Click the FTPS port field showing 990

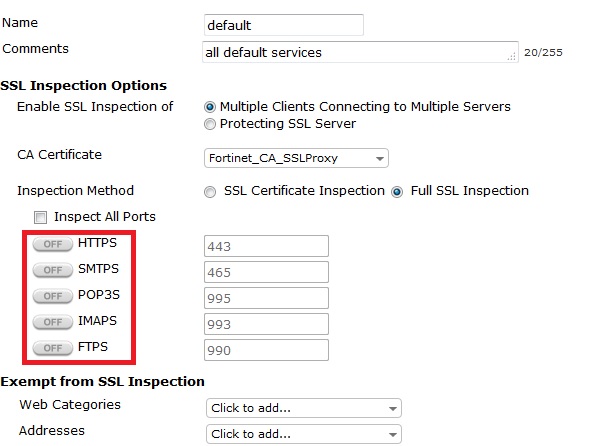click(266, 350)
